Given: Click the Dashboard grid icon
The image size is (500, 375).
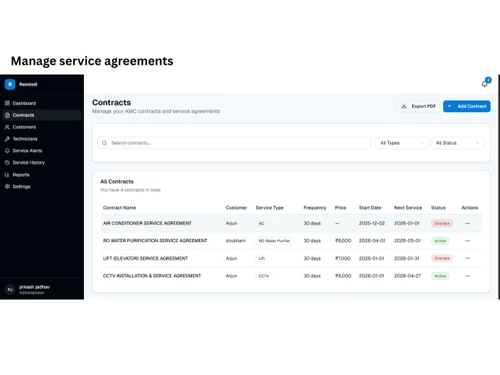Looking at the screenshot, I should pyautogui.click(x=7, y=103).
